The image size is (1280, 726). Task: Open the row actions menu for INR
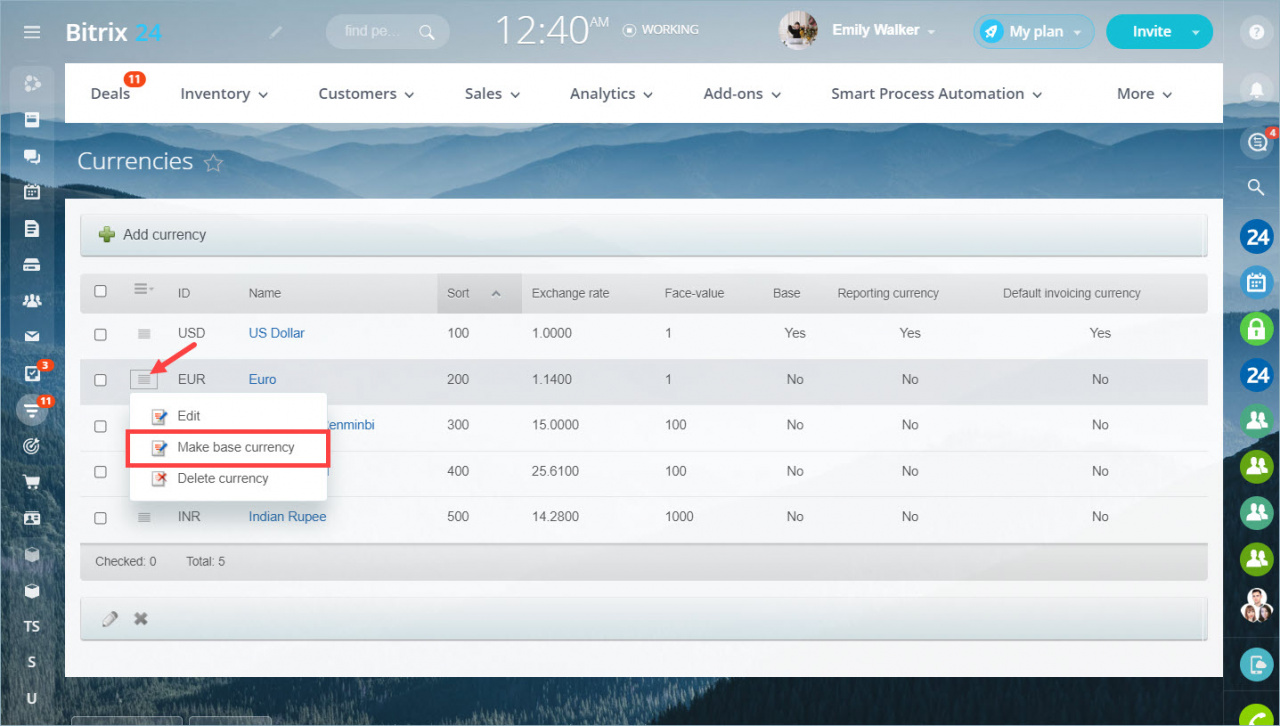click(144, 517)
